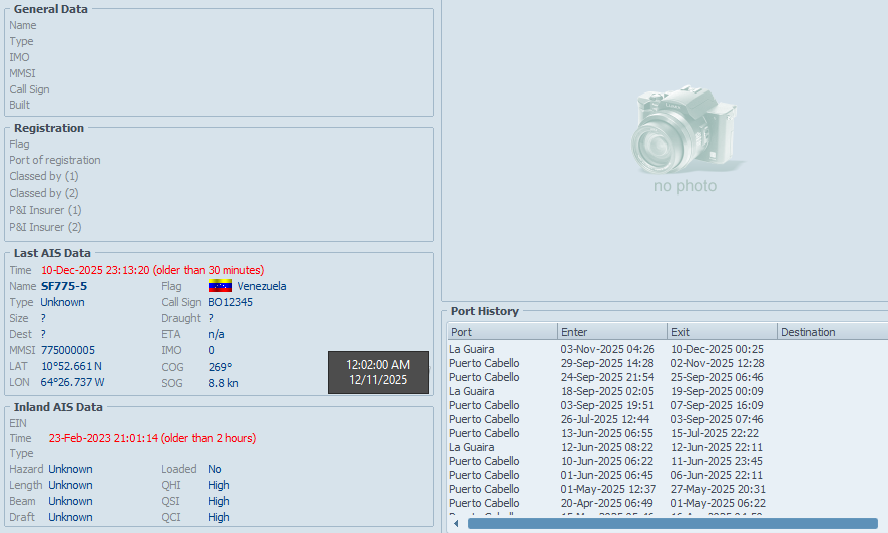Click exit time 01-May-2025 06:22

718,503
